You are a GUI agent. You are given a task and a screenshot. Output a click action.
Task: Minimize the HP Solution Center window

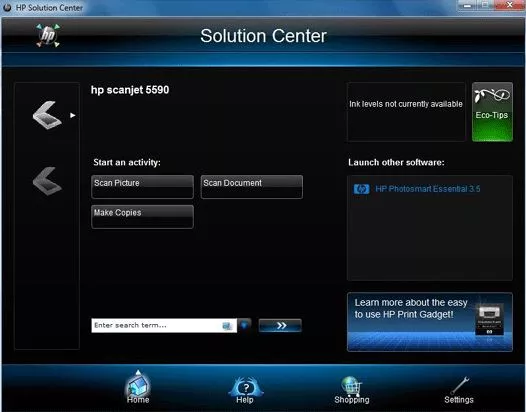point(468,5)
